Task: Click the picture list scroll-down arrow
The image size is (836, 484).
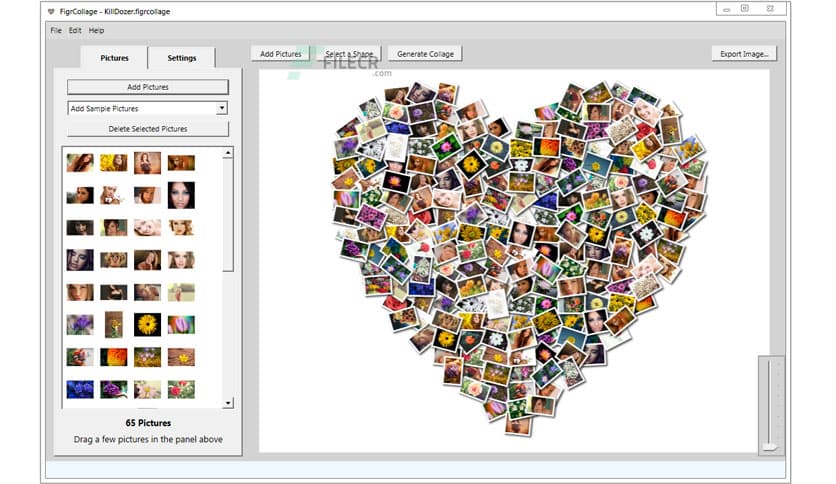Action: (x=228, y=403)
